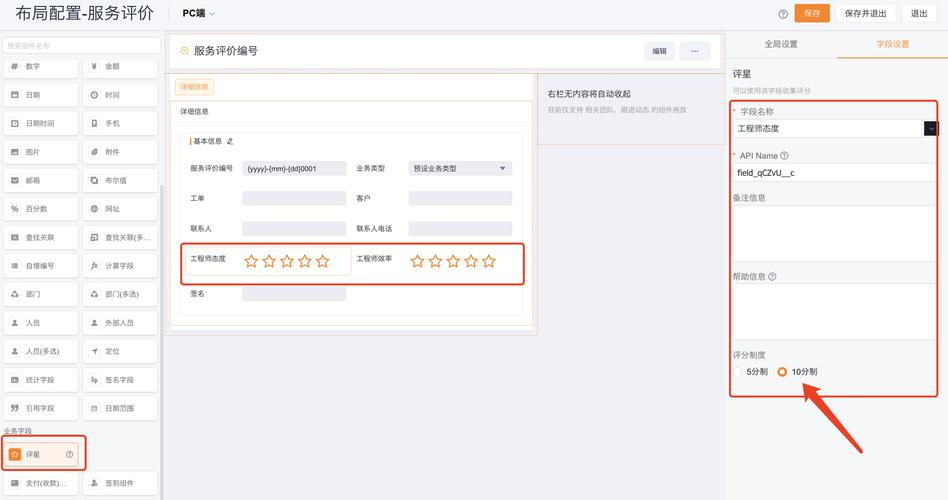Click the edit pencil beside 基本信息

[x=230, y=142]
